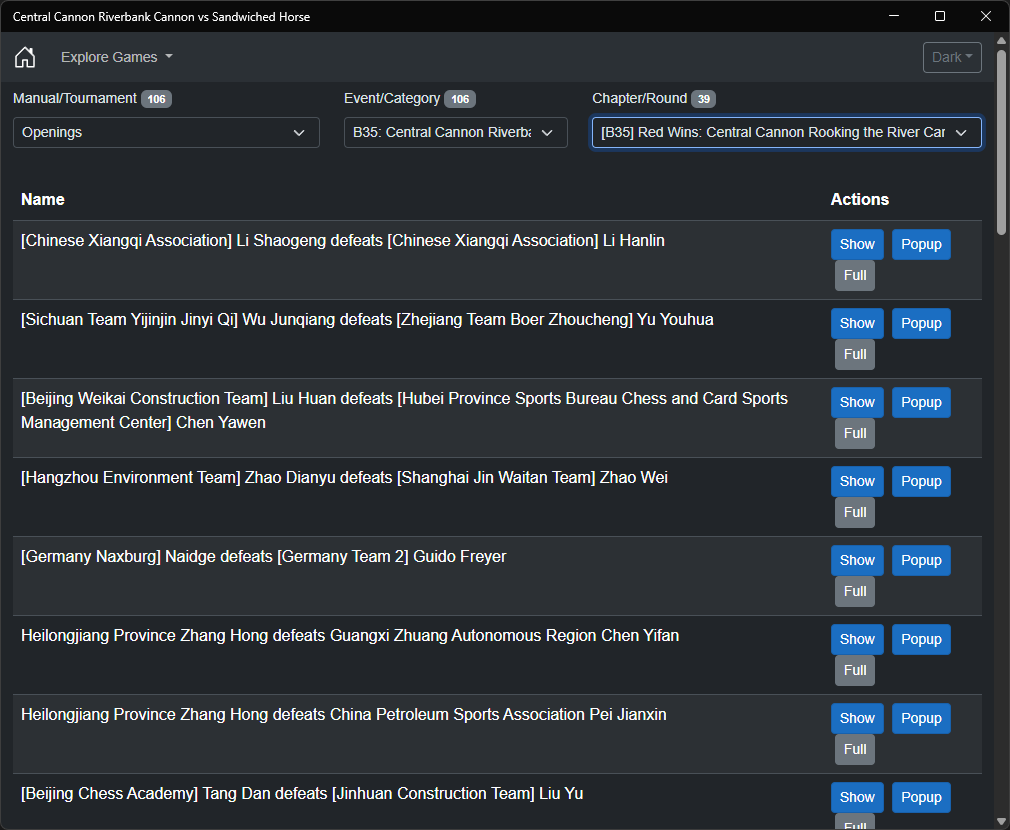Open popup for Naidge vs Guido Freyer
This screenshot has width=1010, height=830.
point(921,560)
